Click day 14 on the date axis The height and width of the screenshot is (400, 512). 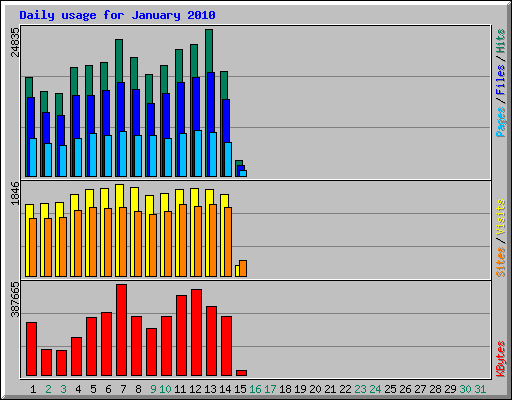coord(225,389)
